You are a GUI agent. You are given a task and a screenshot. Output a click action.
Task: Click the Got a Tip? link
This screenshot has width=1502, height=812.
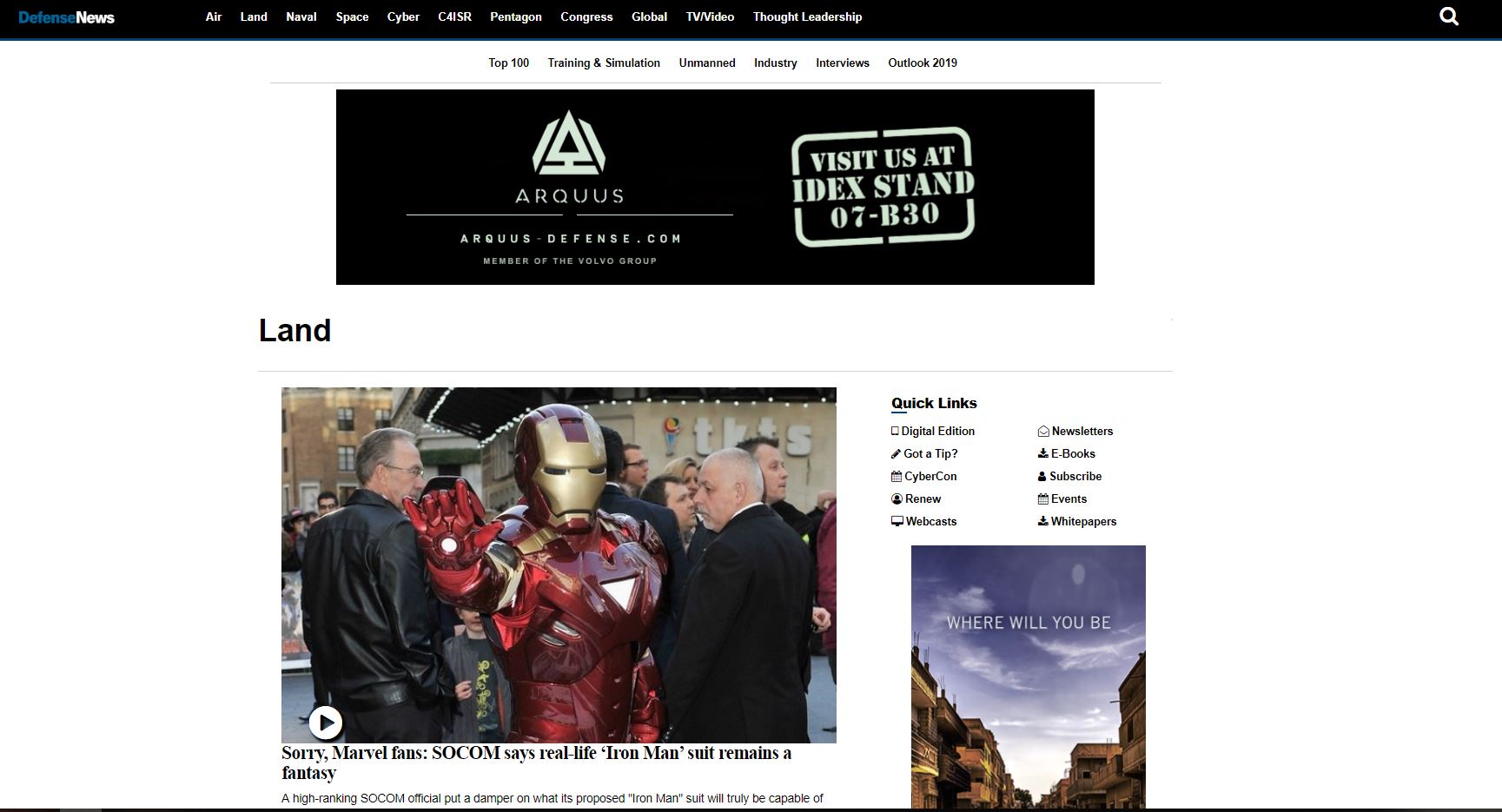pyautogui.click(x=930, y=453)
